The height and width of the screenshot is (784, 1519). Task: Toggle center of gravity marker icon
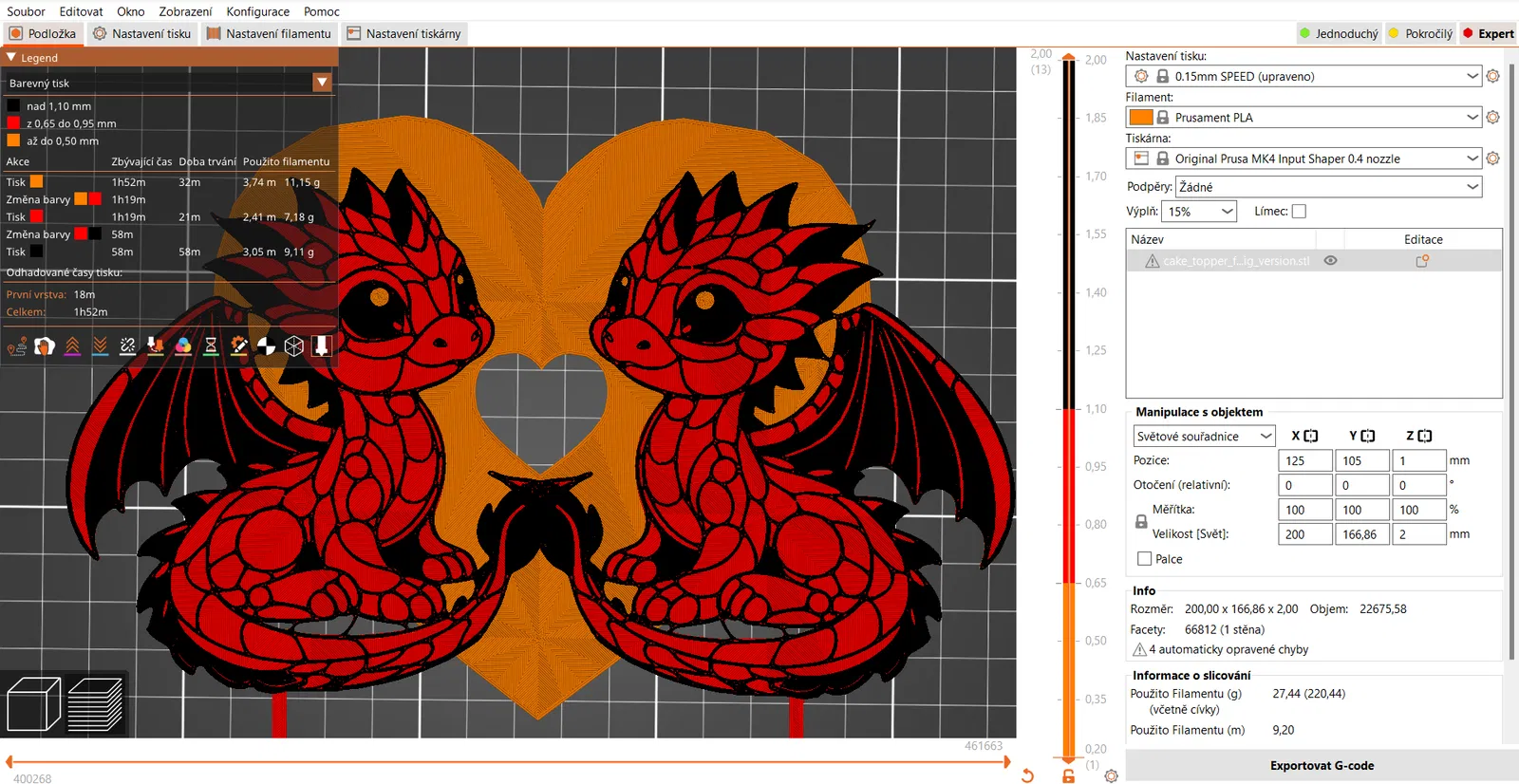[x=267, y=346]
